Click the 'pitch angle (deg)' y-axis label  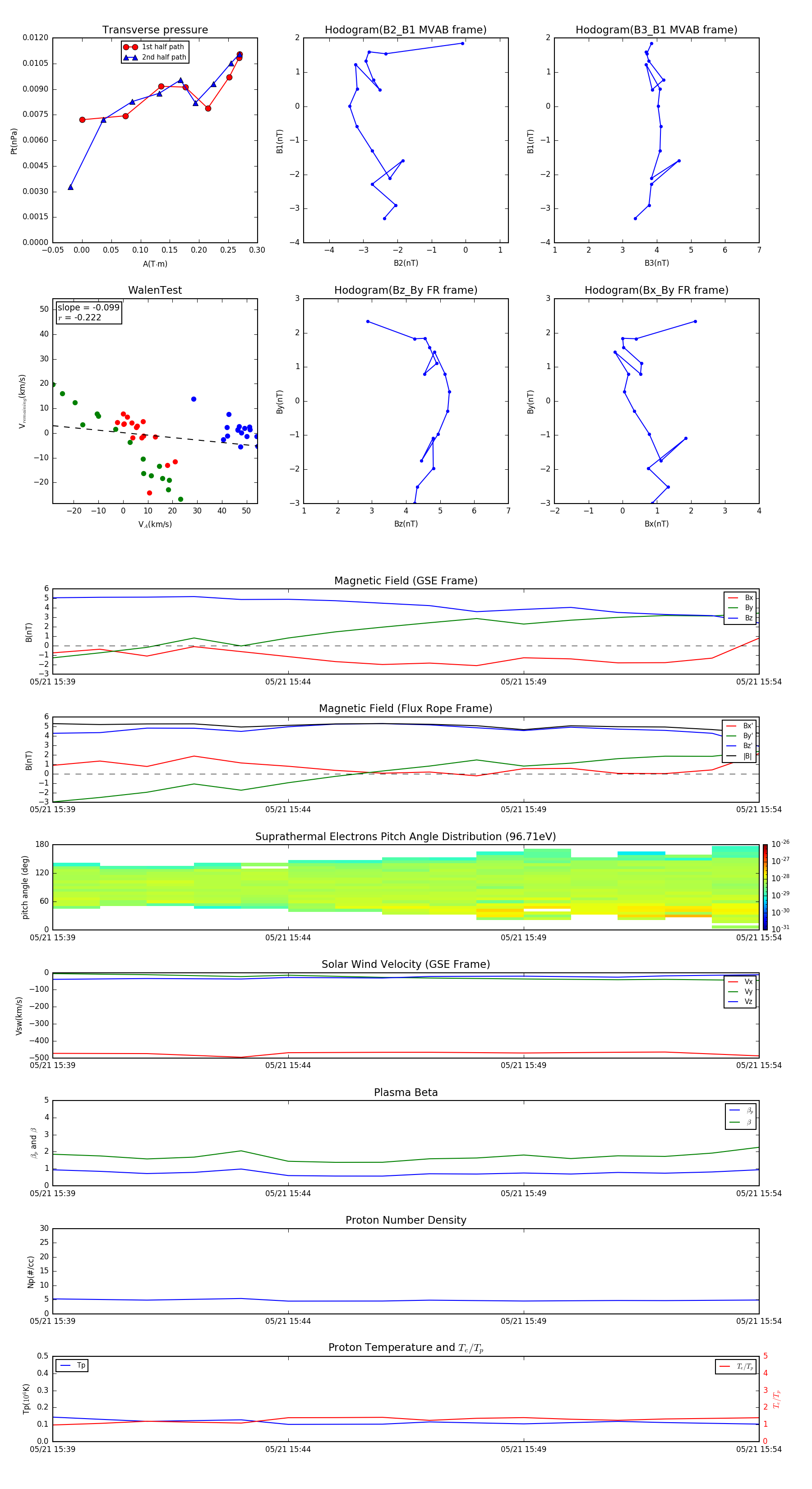point(25,887)
